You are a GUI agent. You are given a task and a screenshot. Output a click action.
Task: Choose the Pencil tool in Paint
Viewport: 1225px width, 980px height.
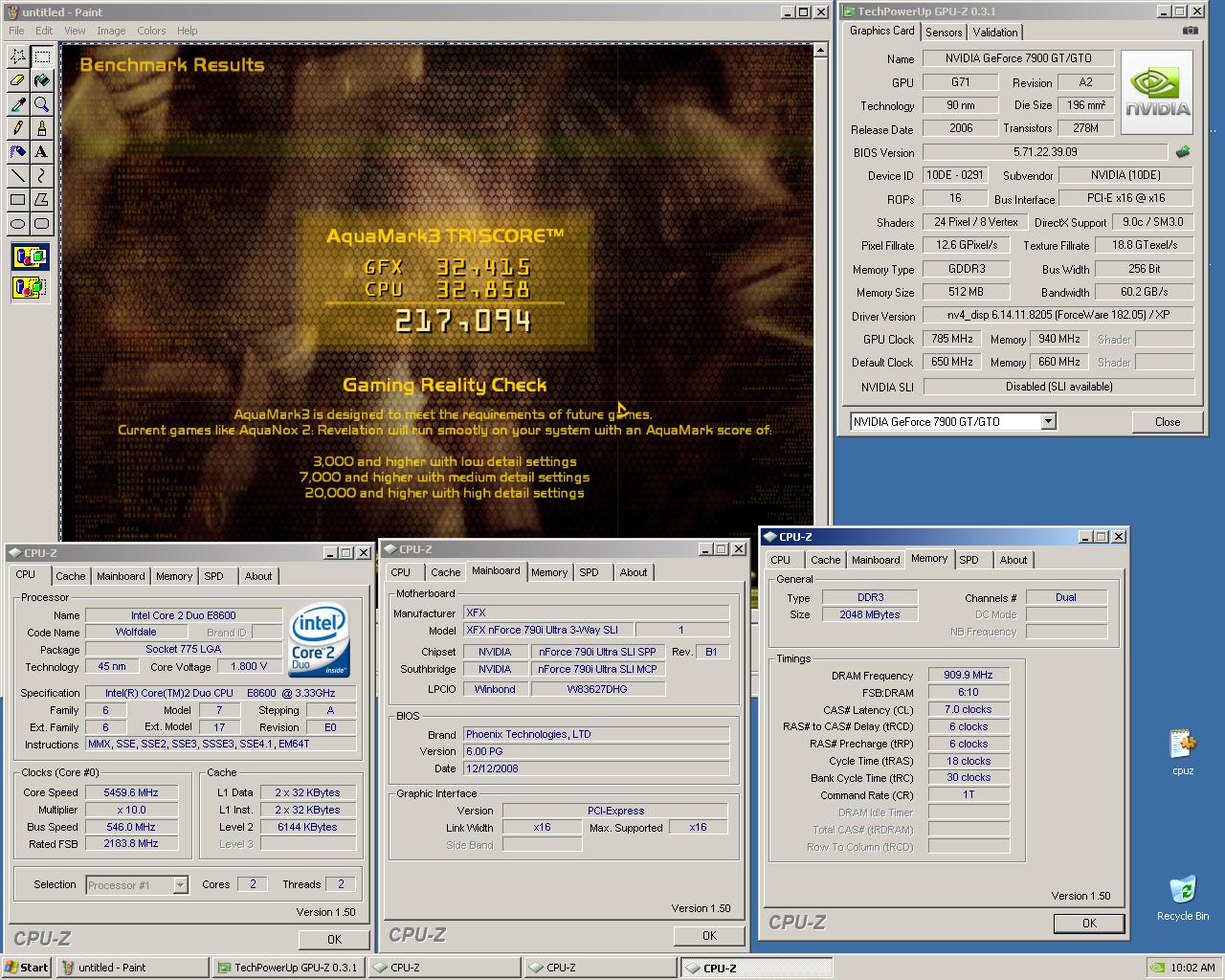(x=17, y=127)
